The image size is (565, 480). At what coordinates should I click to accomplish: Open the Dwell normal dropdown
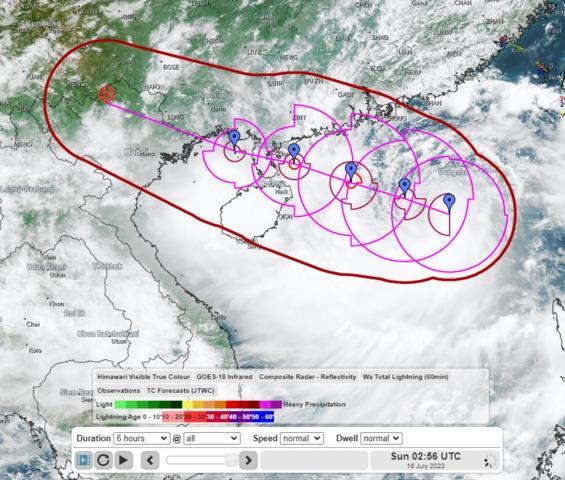tap(381, 438)
